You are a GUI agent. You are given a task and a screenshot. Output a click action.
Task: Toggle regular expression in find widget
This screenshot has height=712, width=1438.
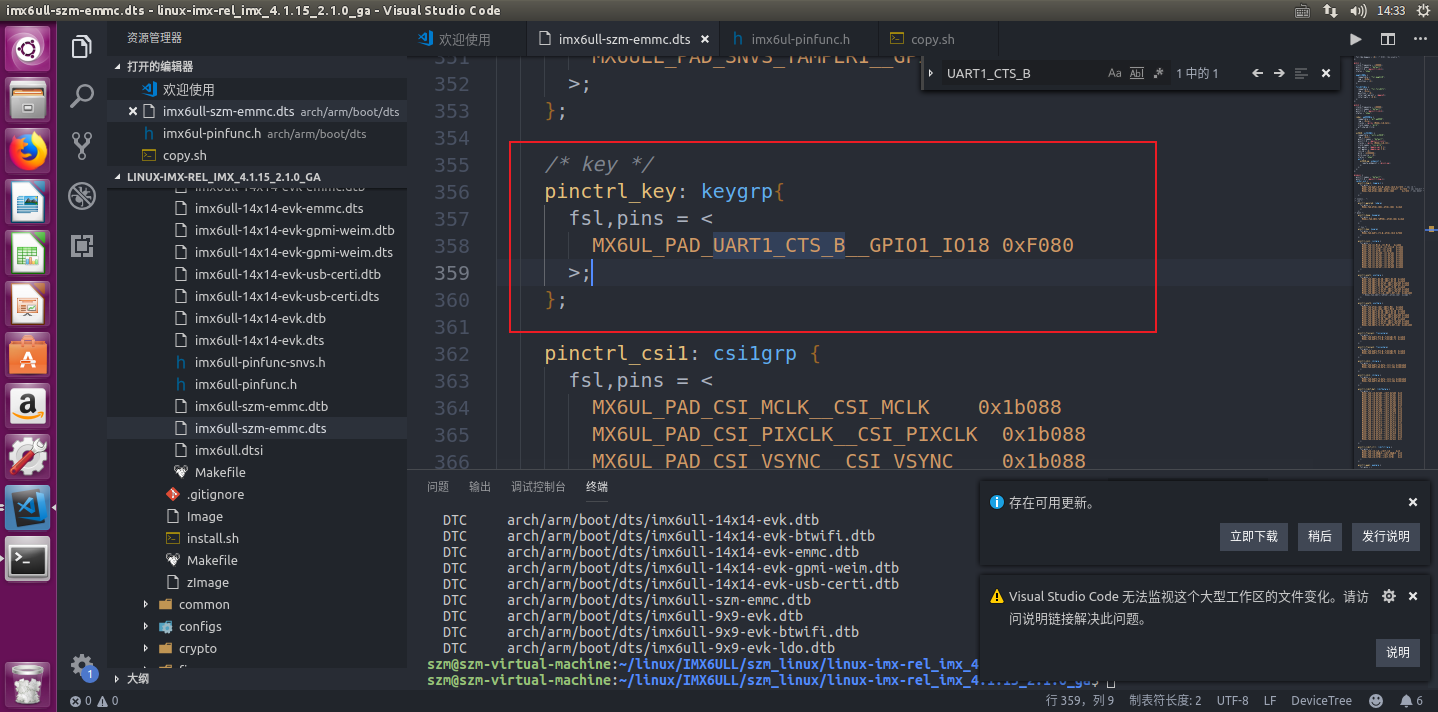pos(1158,73)
